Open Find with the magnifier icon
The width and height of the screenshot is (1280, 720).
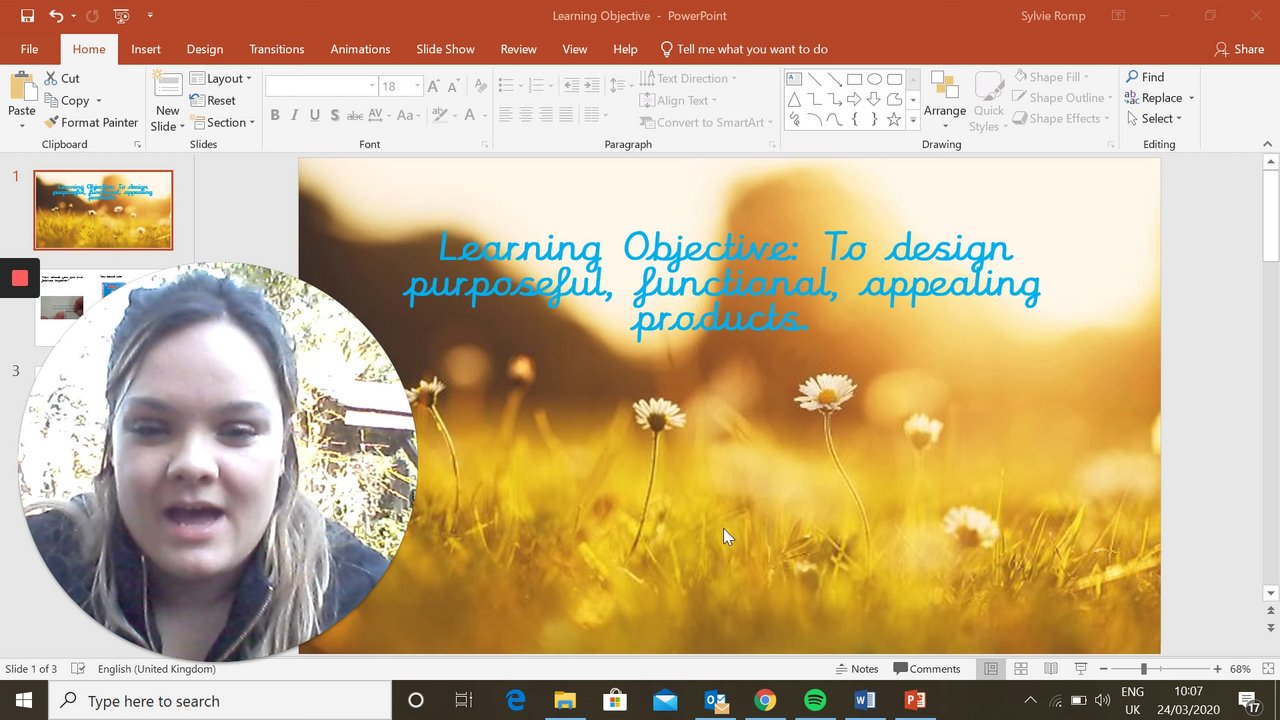click(1145, 77)
